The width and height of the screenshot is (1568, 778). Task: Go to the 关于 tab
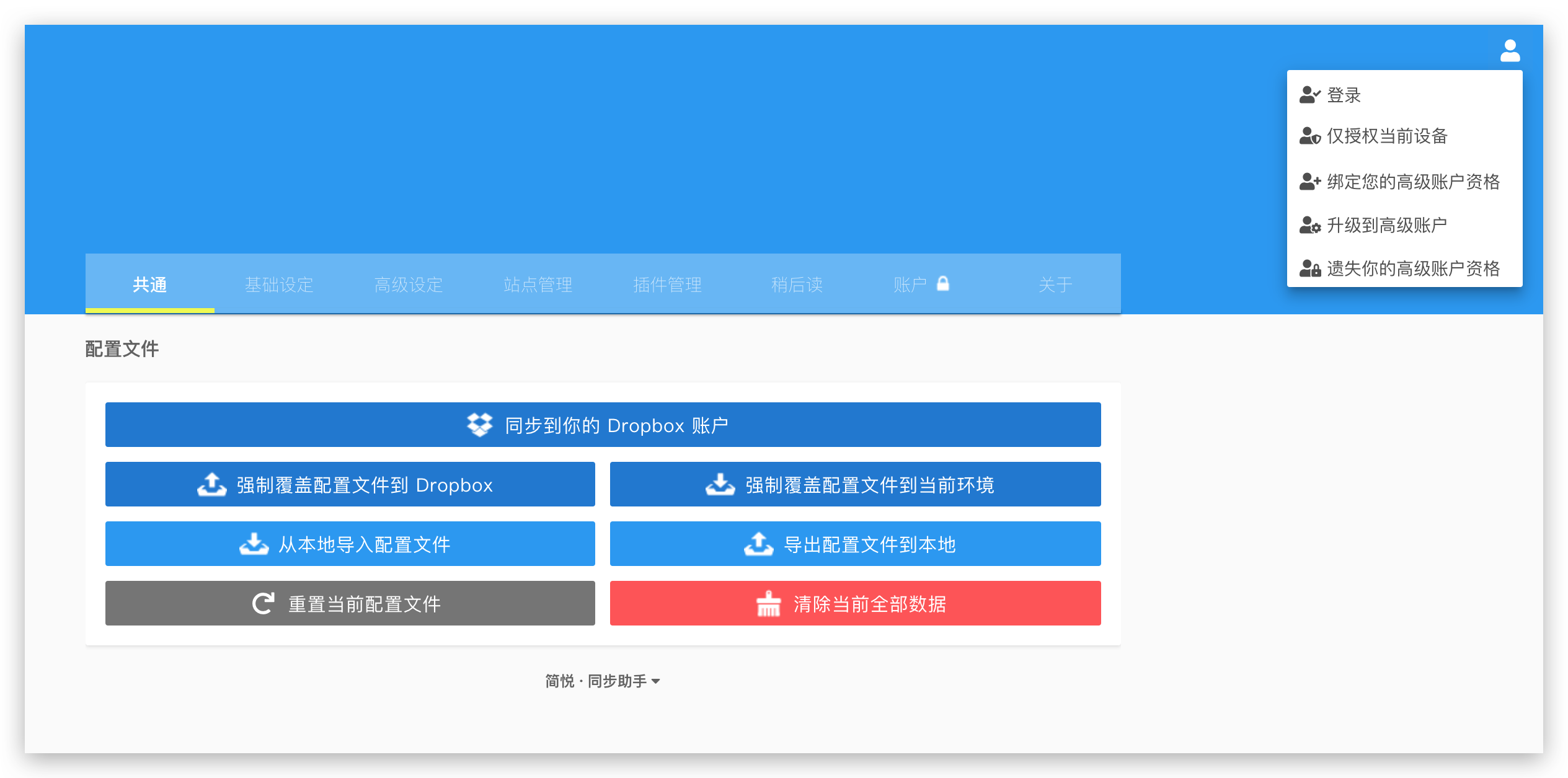(1056, 284)
